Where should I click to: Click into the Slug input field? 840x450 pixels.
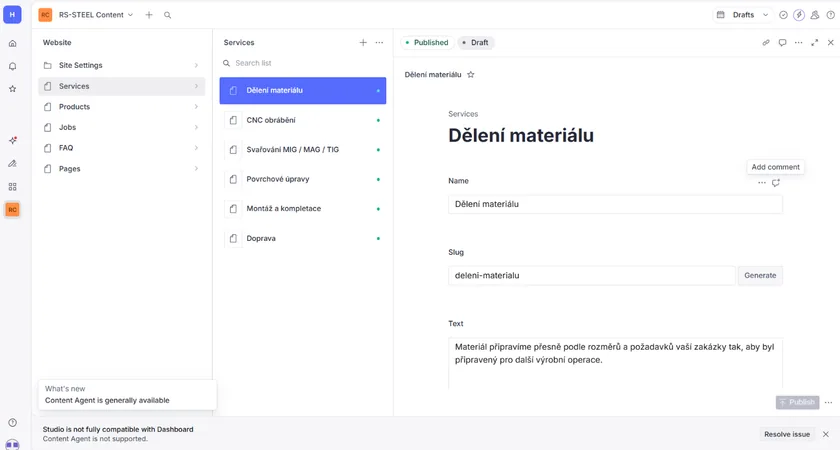(592, 275)
